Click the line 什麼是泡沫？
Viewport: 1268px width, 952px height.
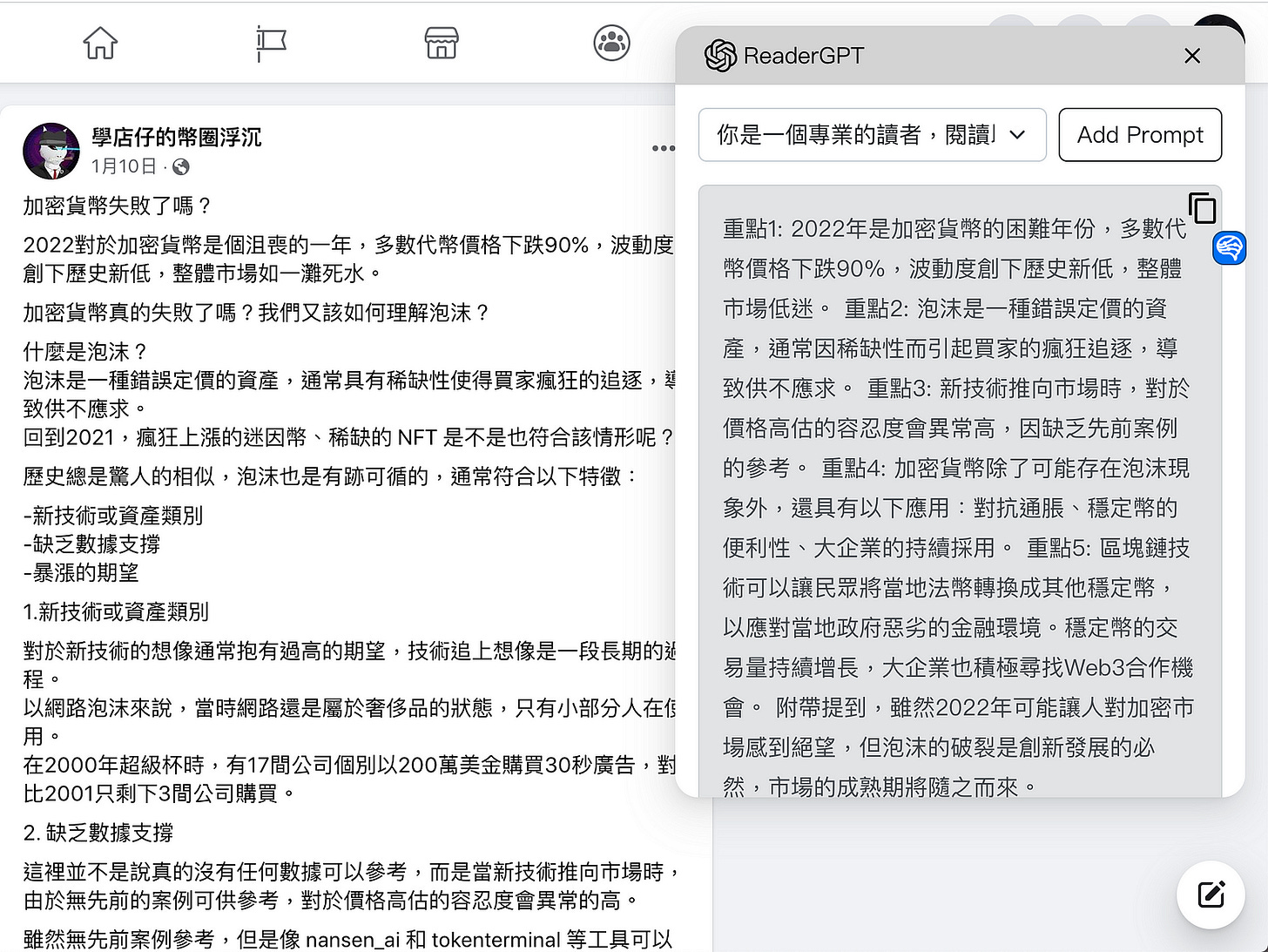coord(86,352)
